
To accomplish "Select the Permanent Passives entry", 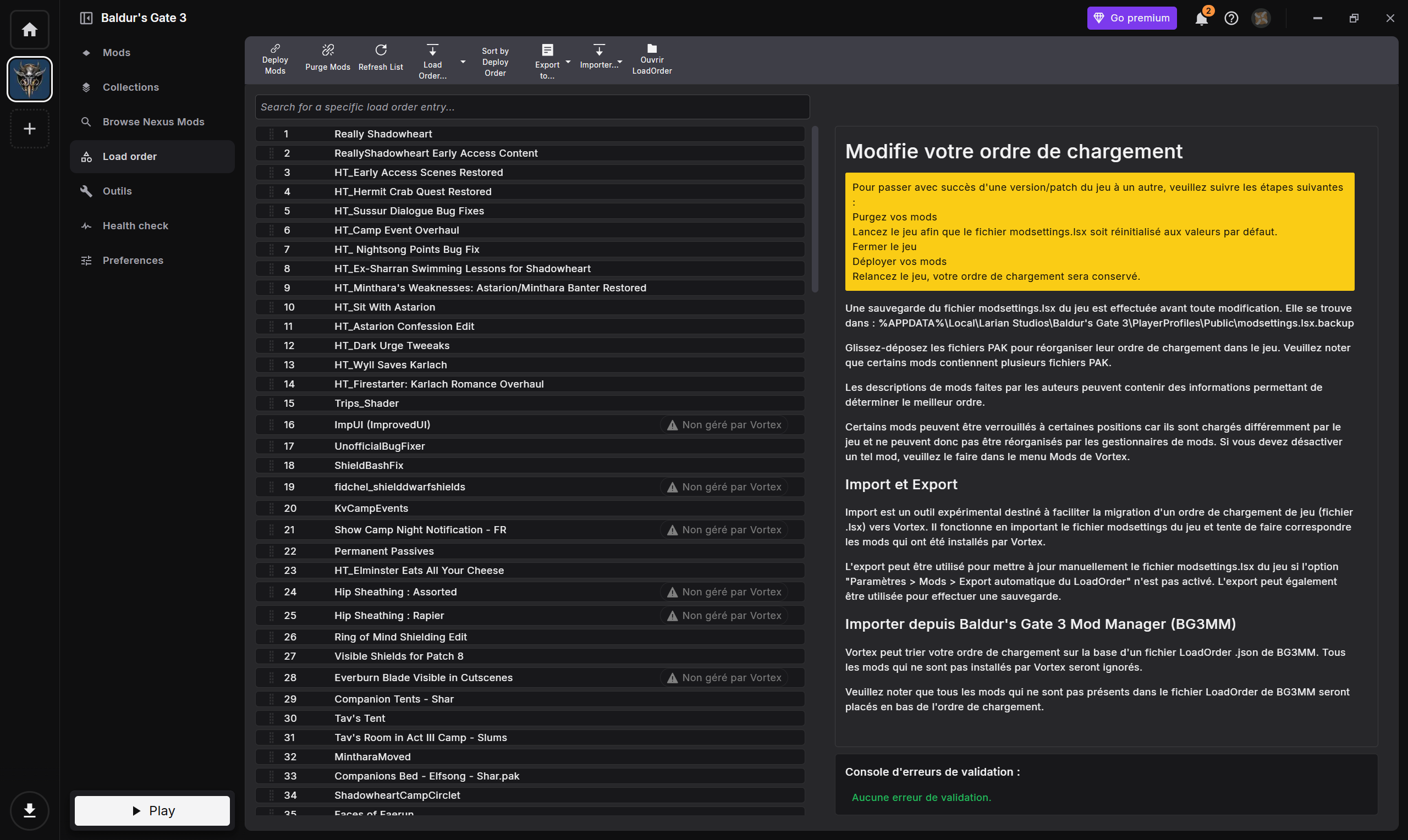I will (x=530, y=552).
